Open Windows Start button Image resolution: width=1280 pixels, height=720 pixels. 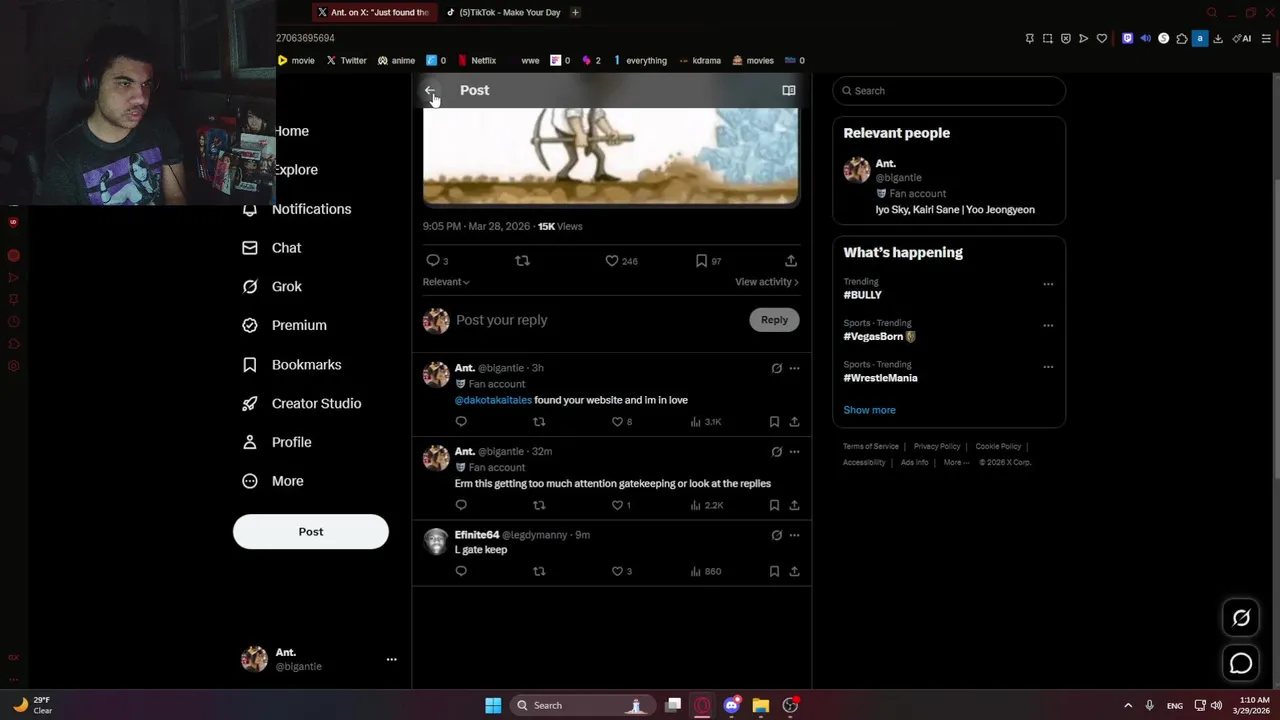click(x=493, y=705)
